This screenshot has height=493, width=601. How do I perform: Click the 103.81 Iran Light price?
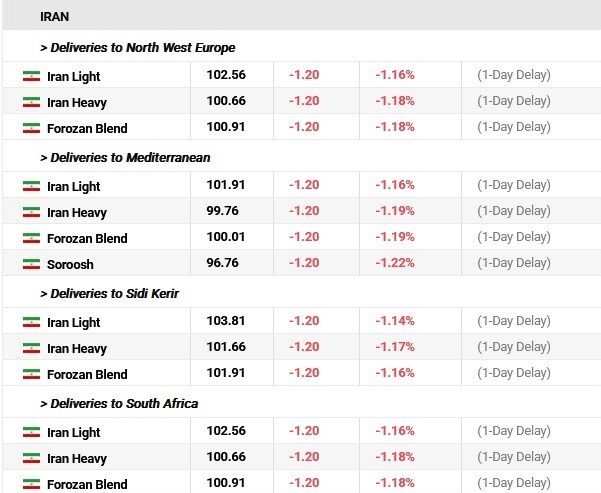[x=226, y=320]
